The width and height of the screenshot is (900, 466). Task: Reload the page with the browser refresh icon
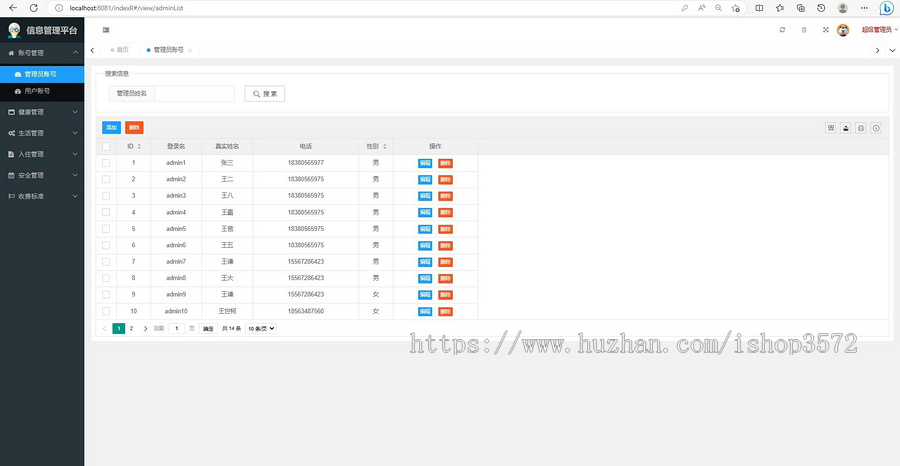tap(34, 8)
